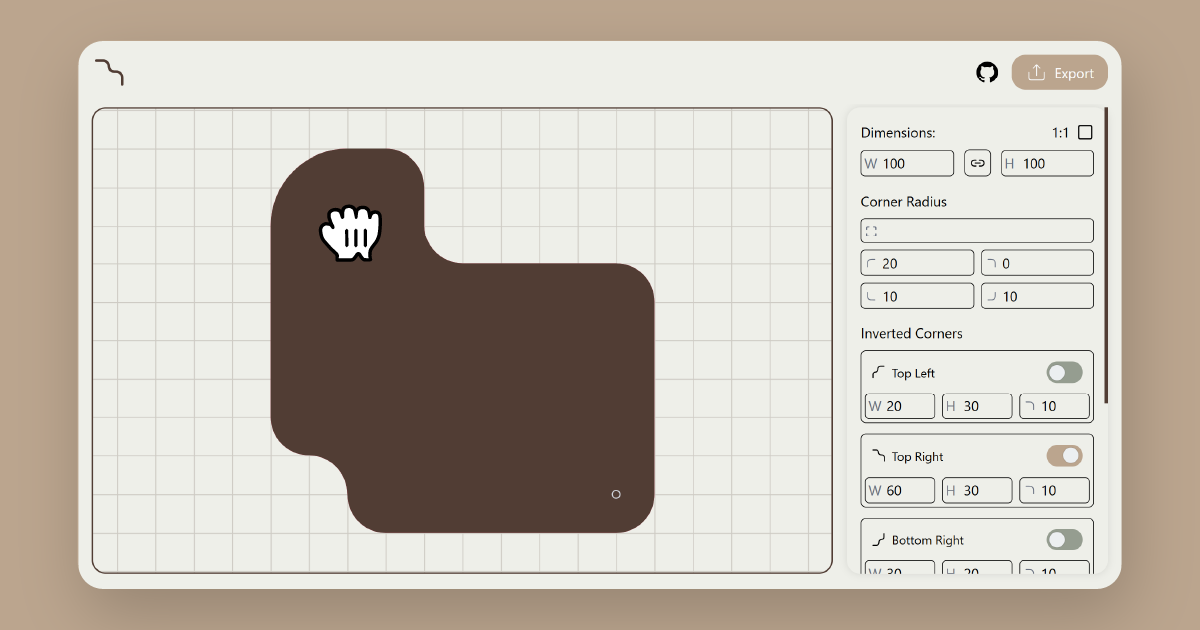Click the Top Right inverted corner icon
The width and height of the screenshot is (1200, 630).
(879, 455)
